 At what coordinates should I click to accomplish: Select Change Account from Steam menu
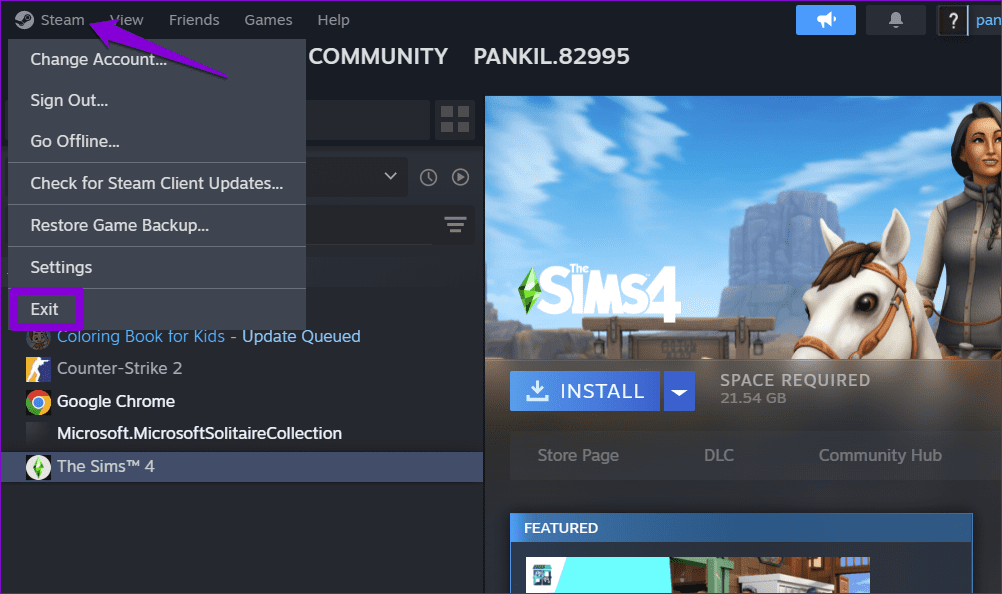tap(157, 59)
